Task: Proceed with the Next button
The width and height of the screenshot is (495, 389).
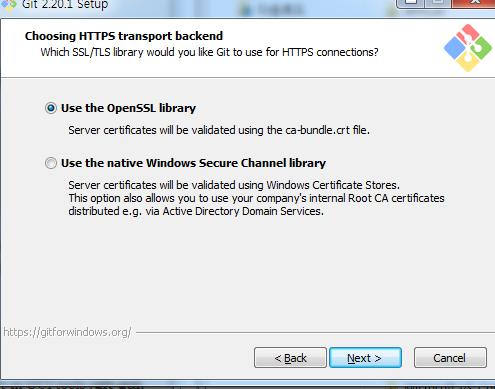Action: tap(365, 358)
